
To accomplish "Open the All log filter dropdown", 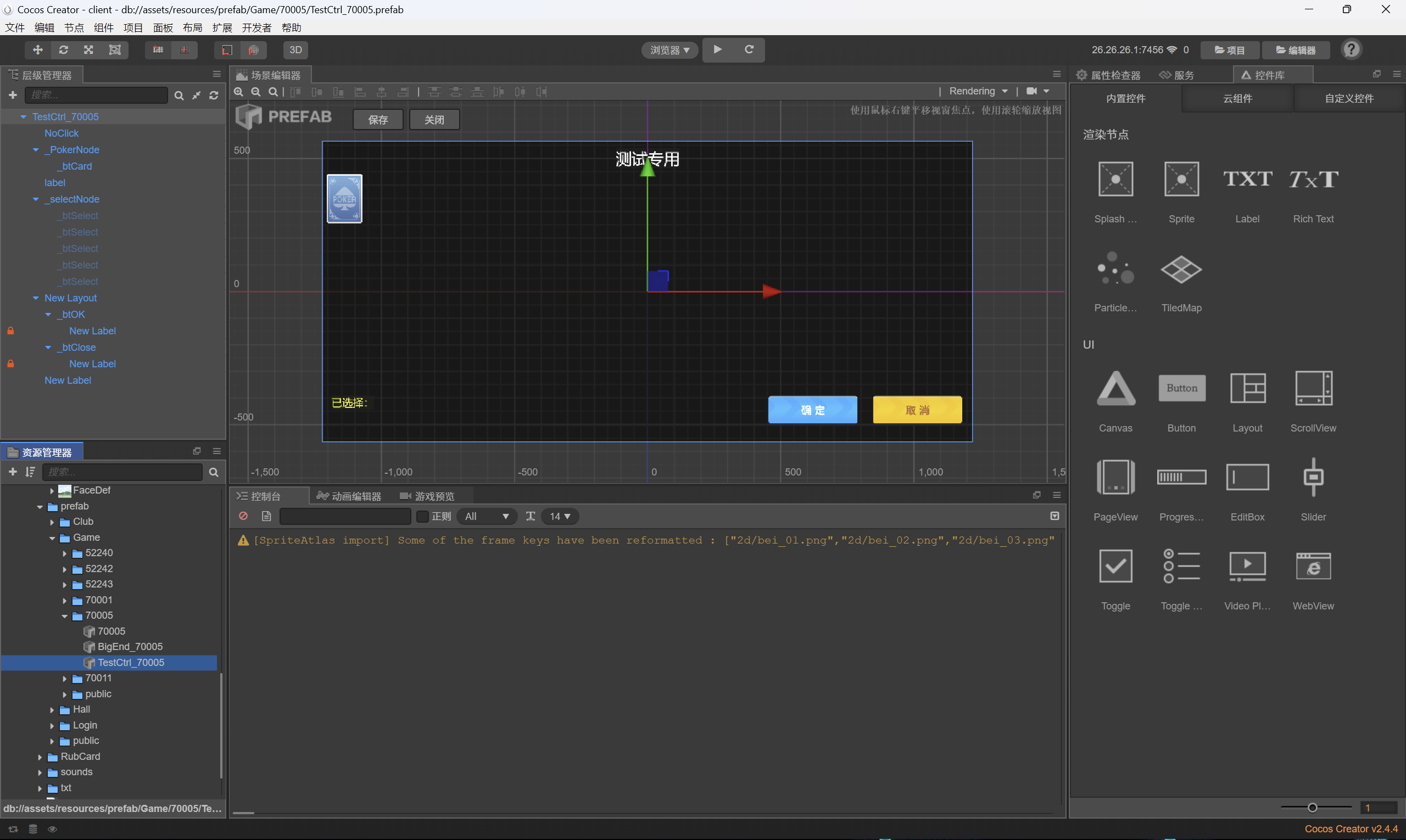I will (x=487, y=516).
